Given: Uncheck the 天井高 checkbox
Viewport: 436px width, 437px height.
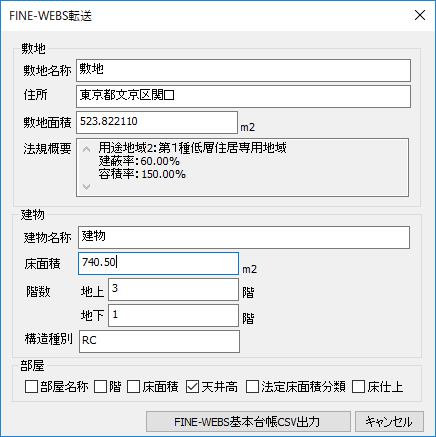Looking at the screenshot, I should pos(192,387).
